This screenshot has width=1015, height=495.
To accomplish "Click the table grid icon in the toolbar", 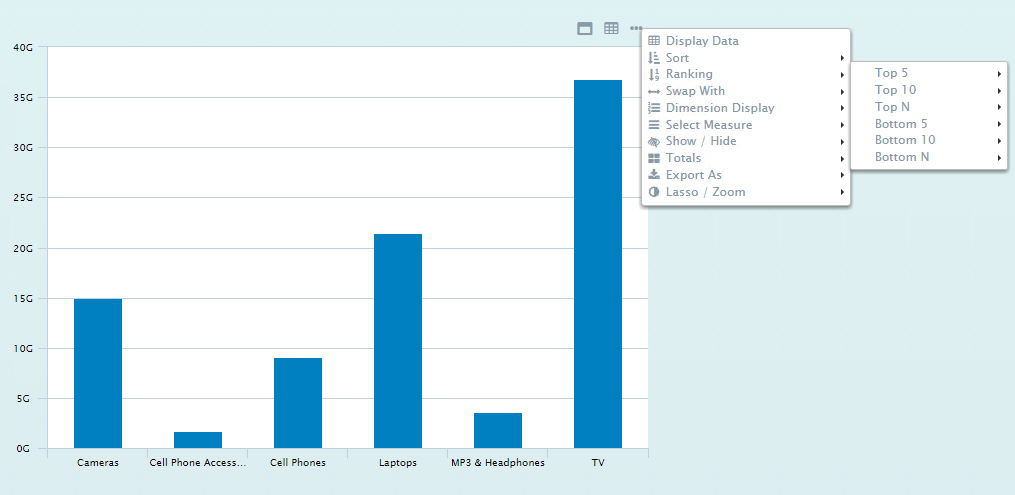I will [x=611, y=29].
